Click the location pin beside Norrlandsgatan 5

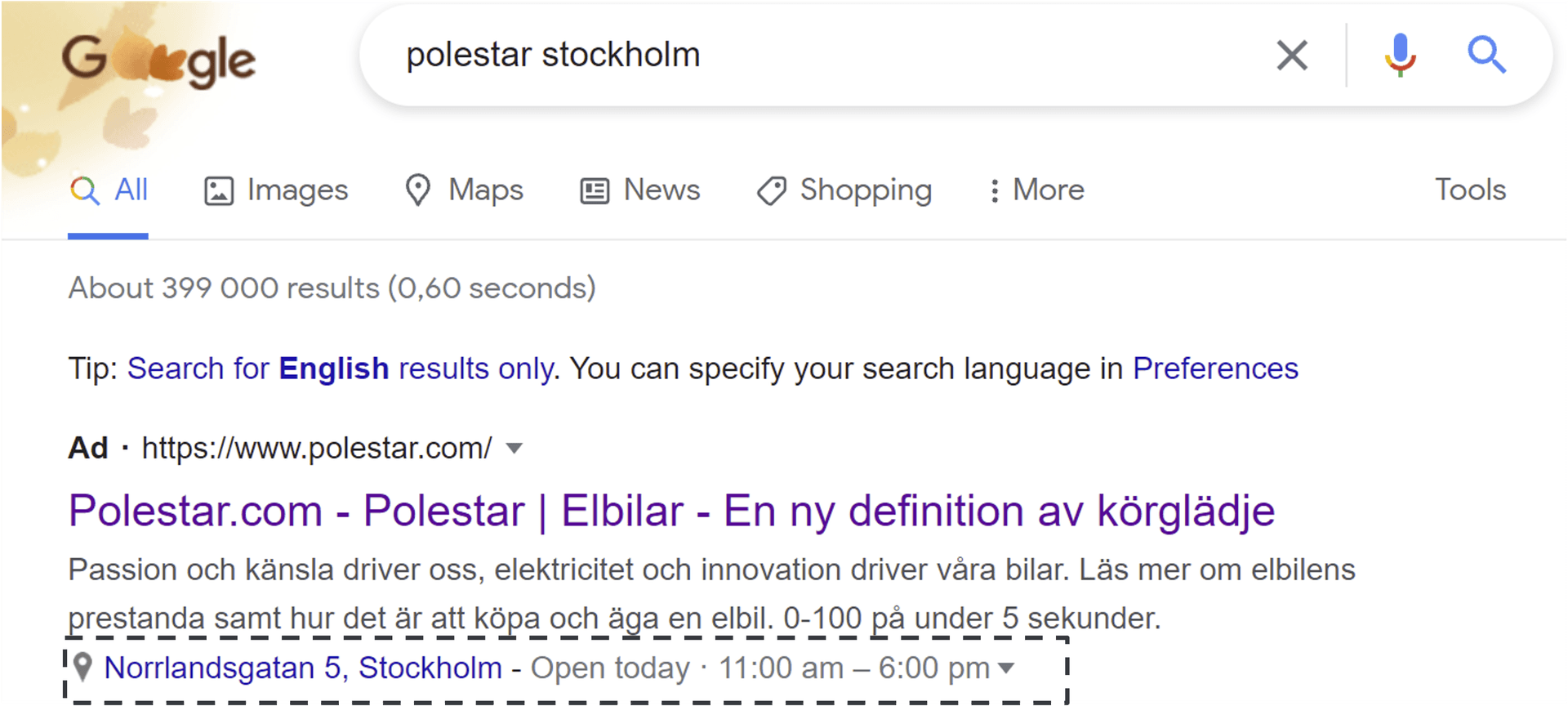coord(82,667)
